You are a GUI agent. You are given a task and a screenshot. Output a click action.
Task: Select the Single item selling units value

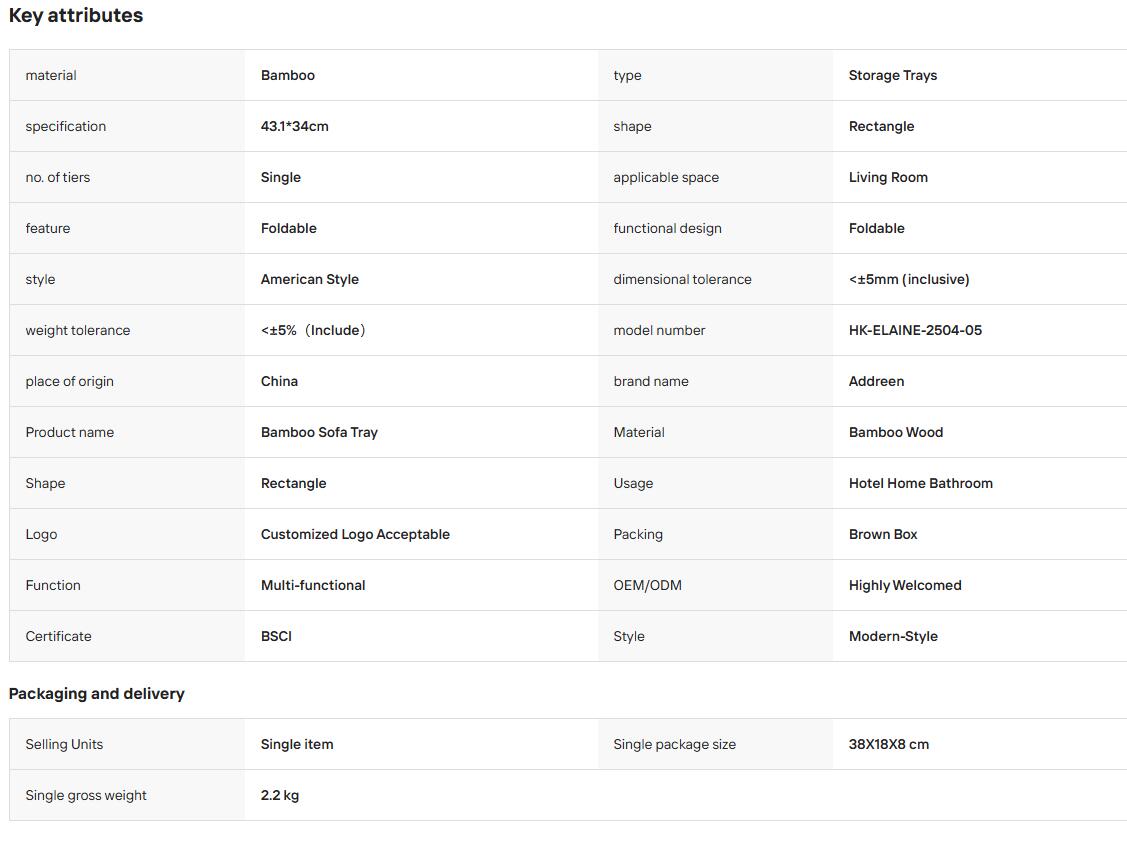(297, 745)
